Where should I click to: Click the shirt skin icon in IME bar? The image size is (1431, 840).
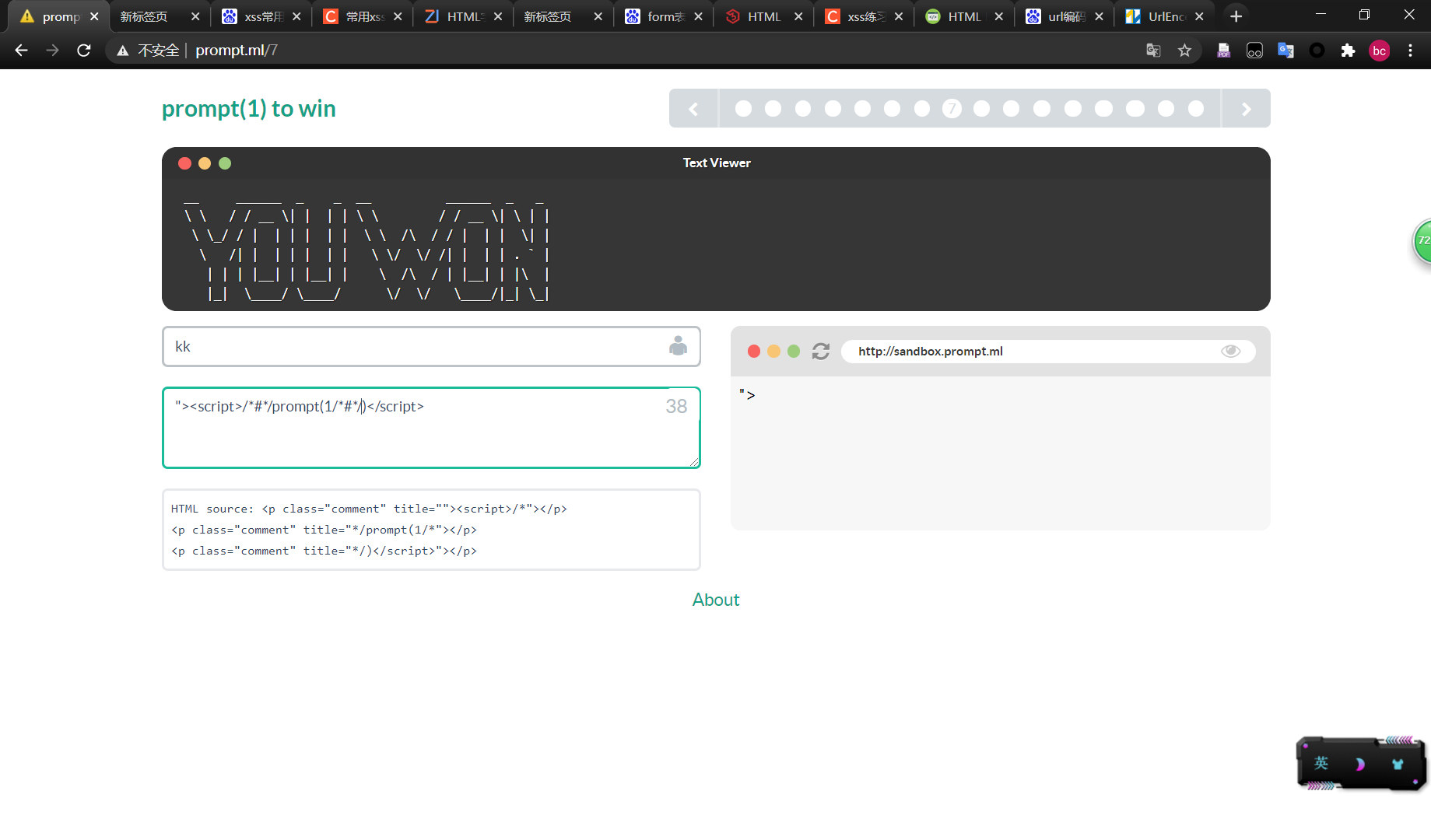click(1398, 764)
